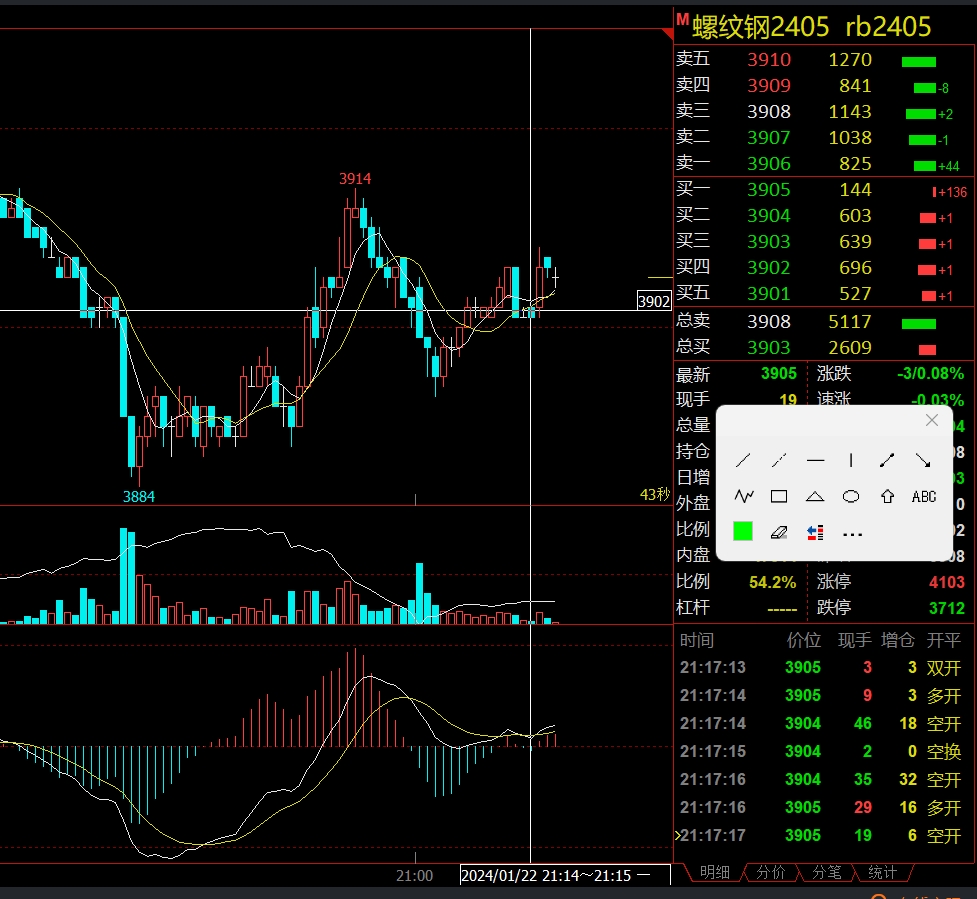Open the green drawing color swatch
Viewport: 977px width, 899px height.
(743, 531)
